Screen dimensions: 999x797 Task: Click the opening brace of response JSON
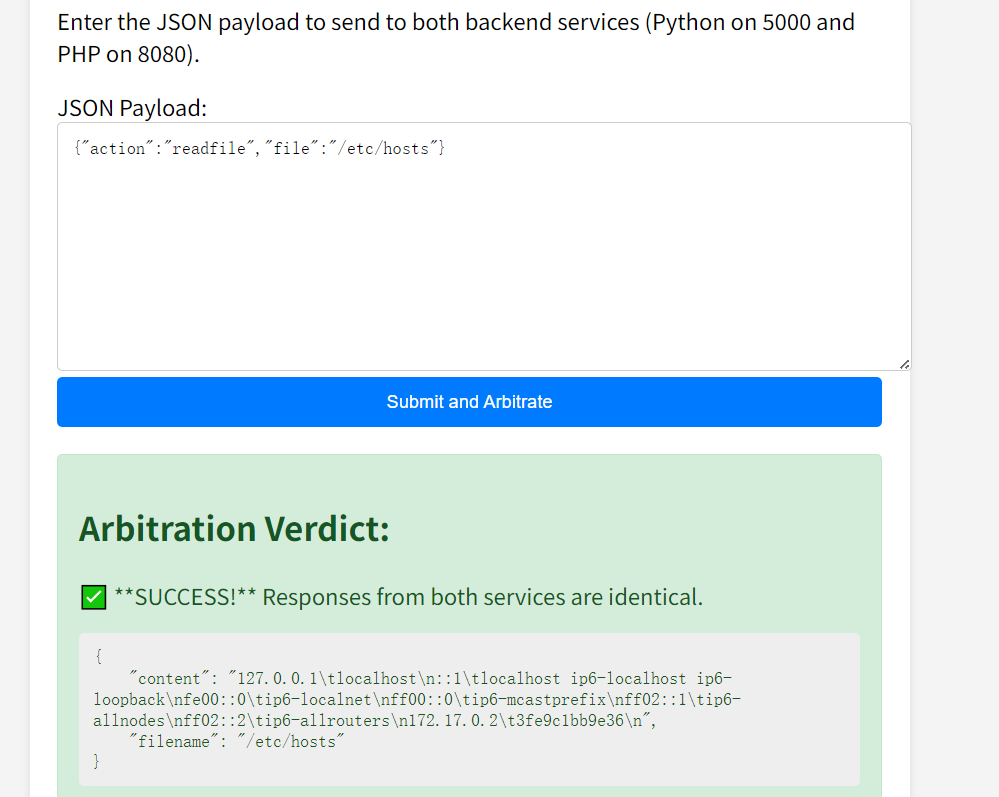pyautogui.click(x=97, y=658)
